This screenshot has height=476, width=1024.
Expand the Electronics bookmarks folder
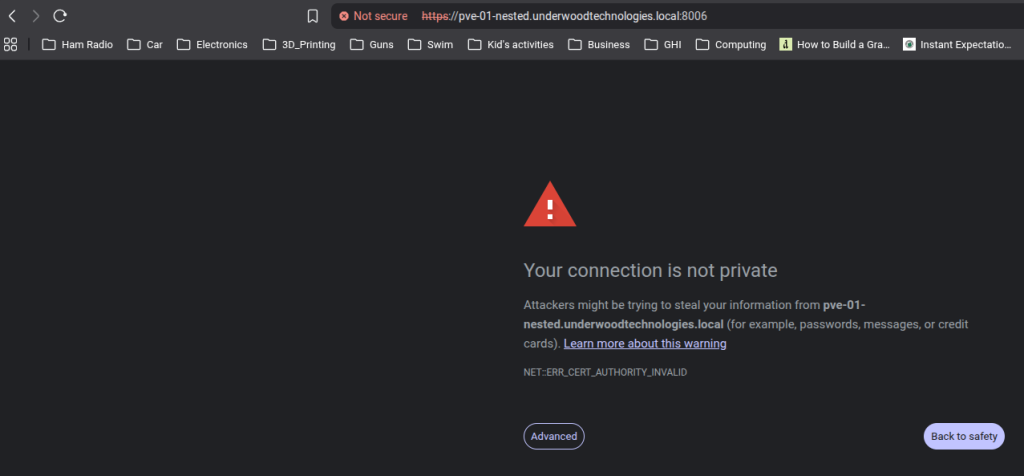212,44
